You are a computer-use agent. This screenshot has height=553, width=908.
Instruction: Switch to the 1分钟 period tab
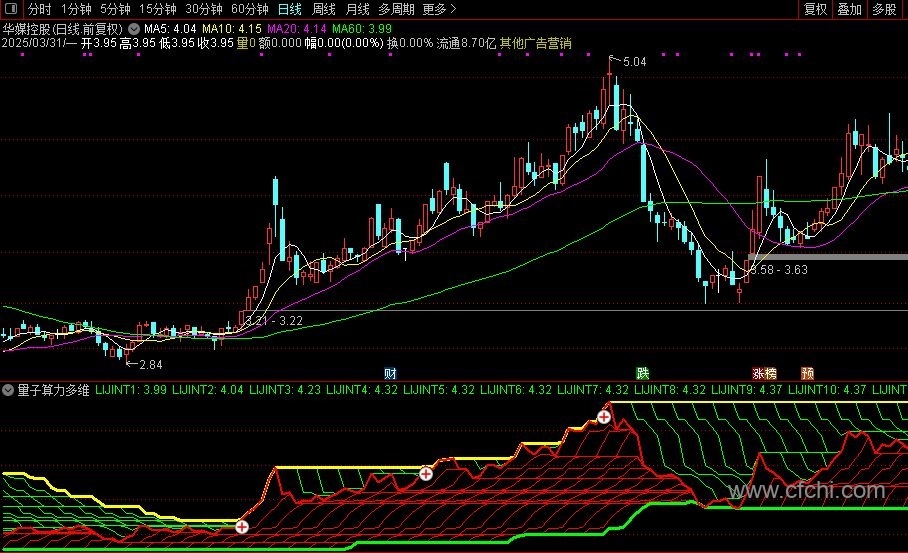point(76,9)
